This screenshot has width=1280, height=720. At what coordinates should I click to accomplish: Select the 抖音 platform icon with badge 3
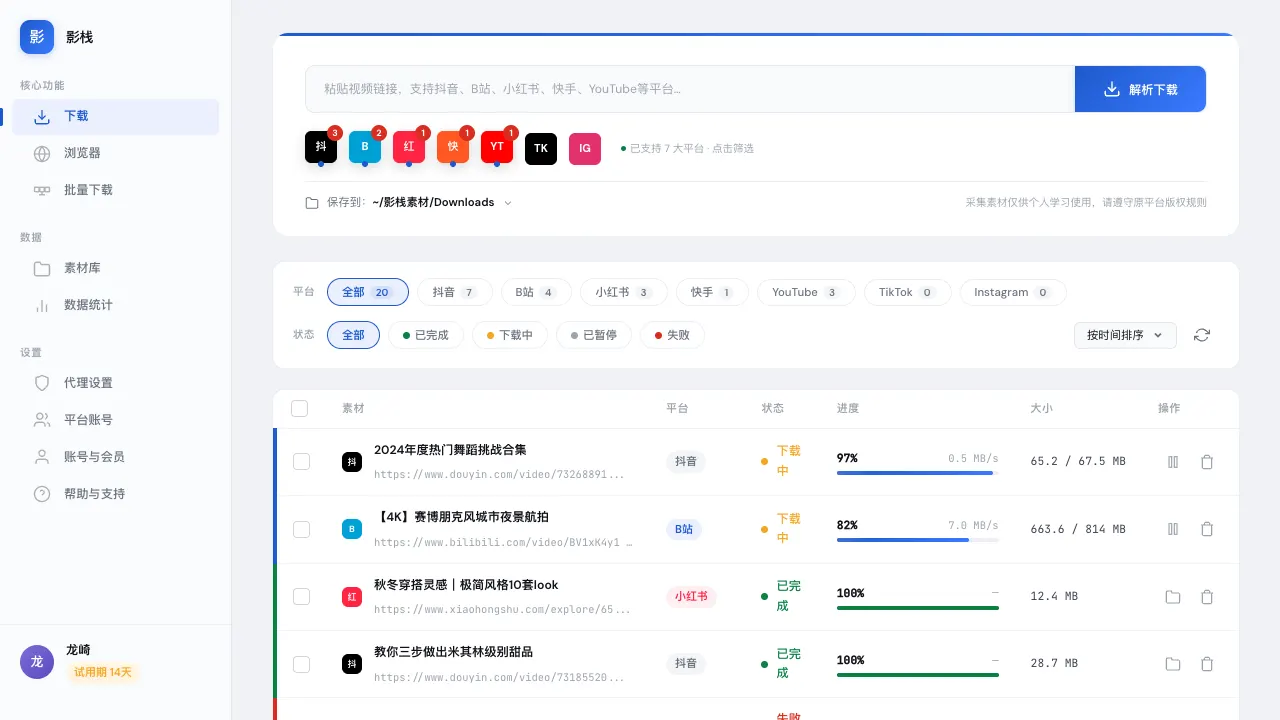pos(321,147)
